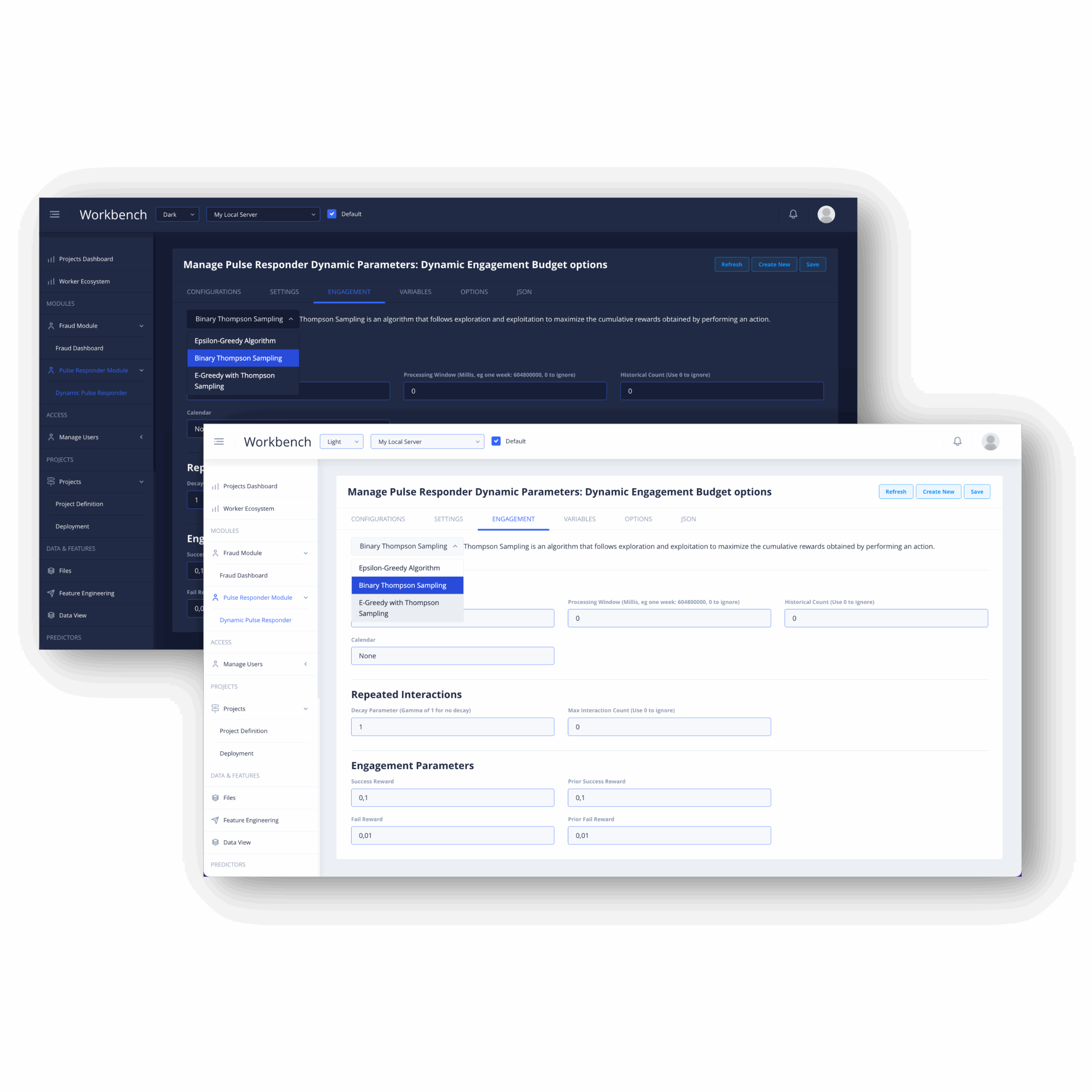
Task: Click Projects Dashboard chart icon in light sidebar
Action: (215, 486)
